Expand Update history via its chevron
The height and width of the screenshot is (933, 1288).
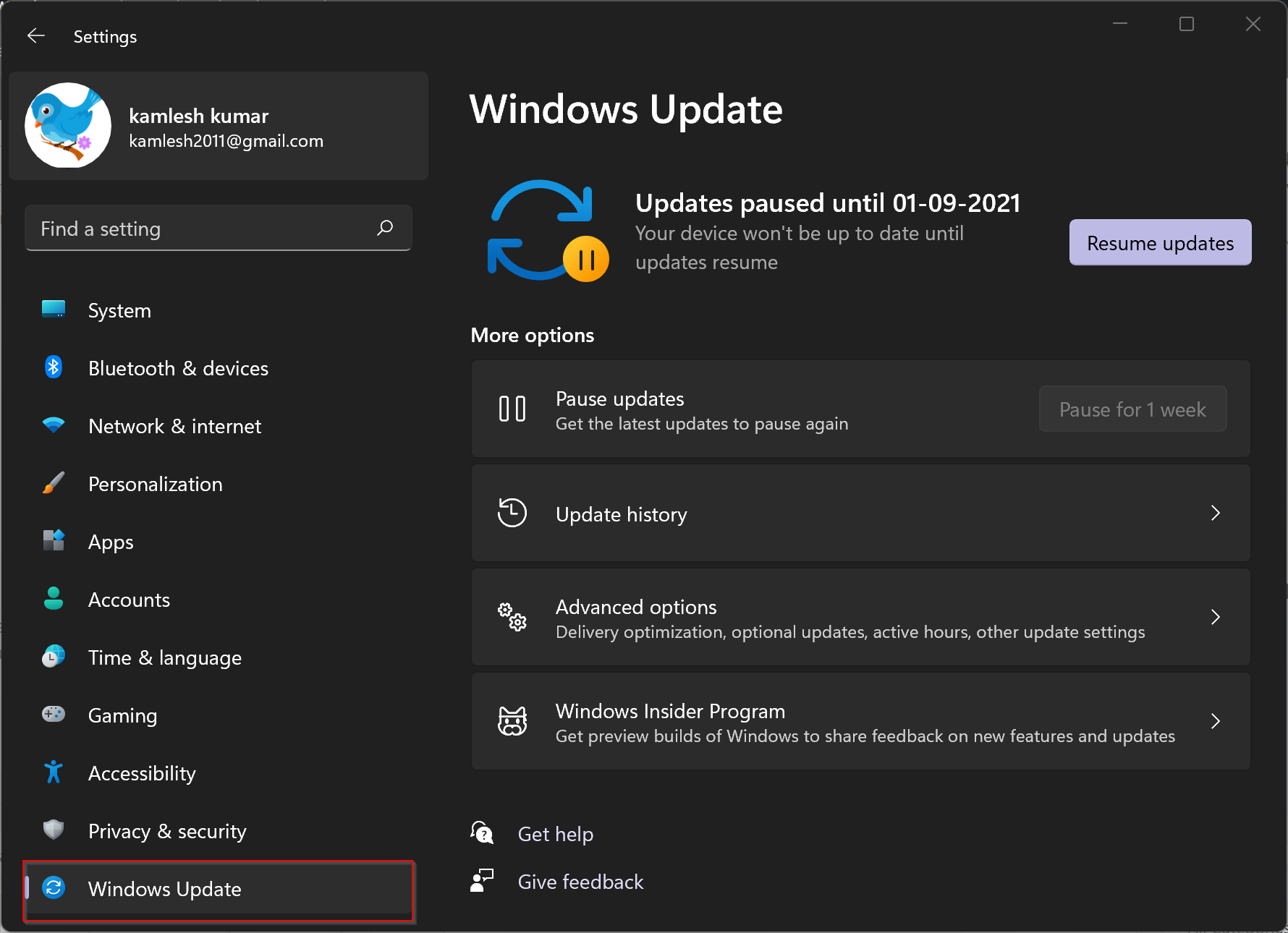[x=1216, y=513]
